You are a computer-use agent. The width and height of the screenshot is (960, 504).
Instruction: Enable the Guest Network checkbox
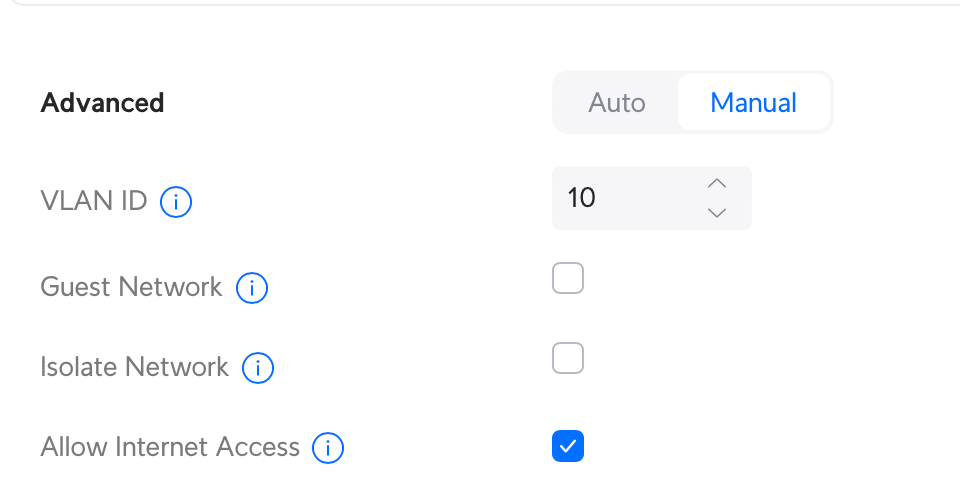coord(568,278)
